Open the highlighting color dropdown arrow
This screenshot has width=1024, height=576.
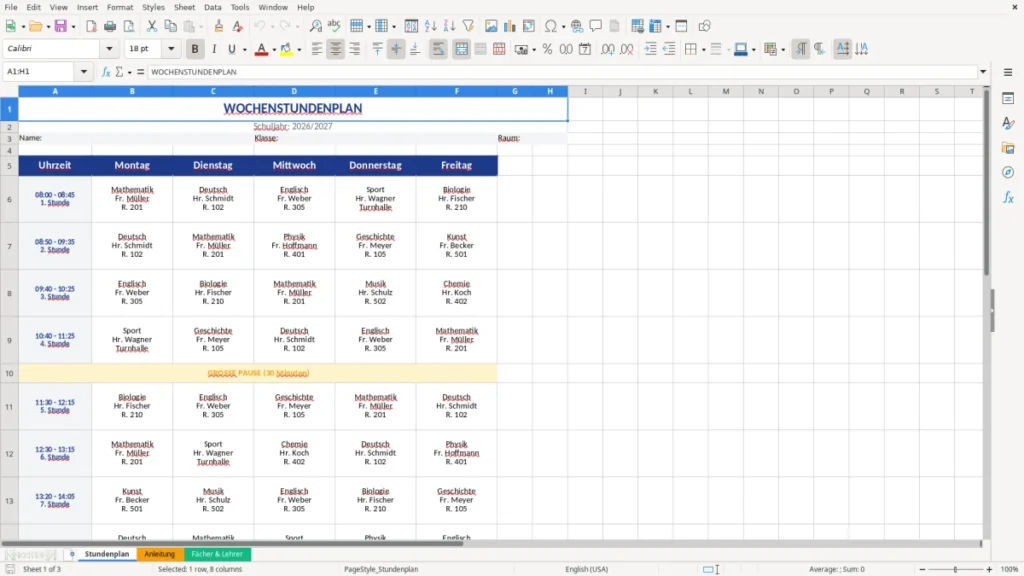pos(299,50)
